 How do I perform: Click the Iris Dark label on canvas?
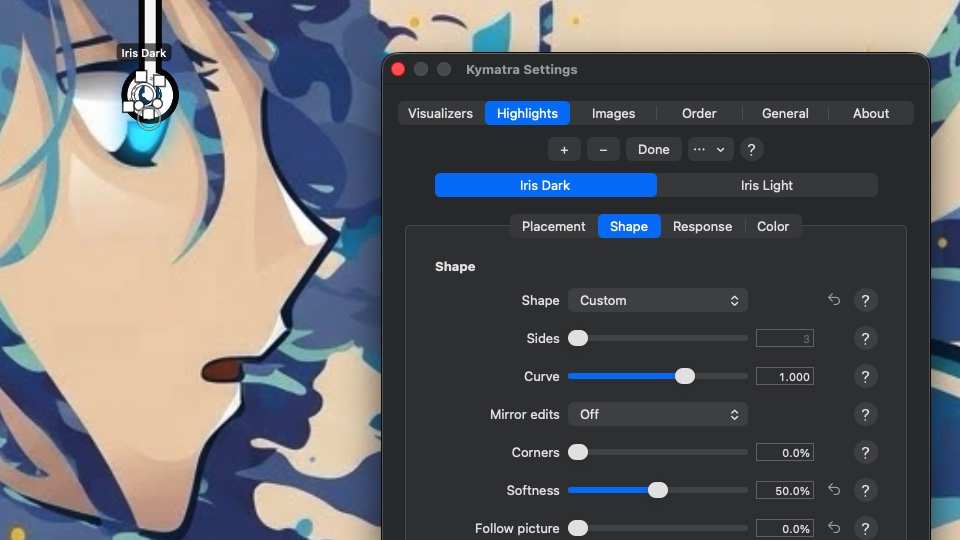pyautogui.click(x=143, y=53)
